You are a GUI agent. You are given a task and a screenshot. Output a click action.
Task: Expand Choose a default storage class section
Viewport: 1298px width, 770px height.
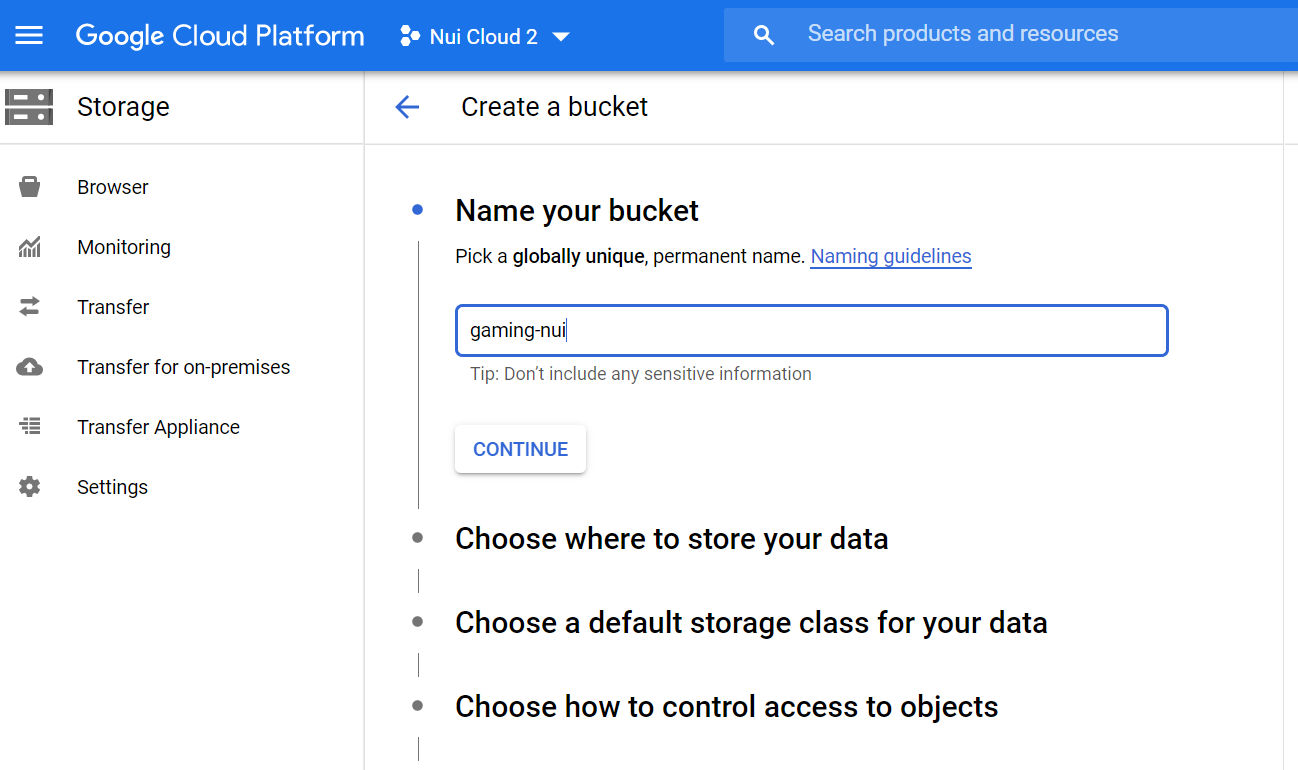751,623
